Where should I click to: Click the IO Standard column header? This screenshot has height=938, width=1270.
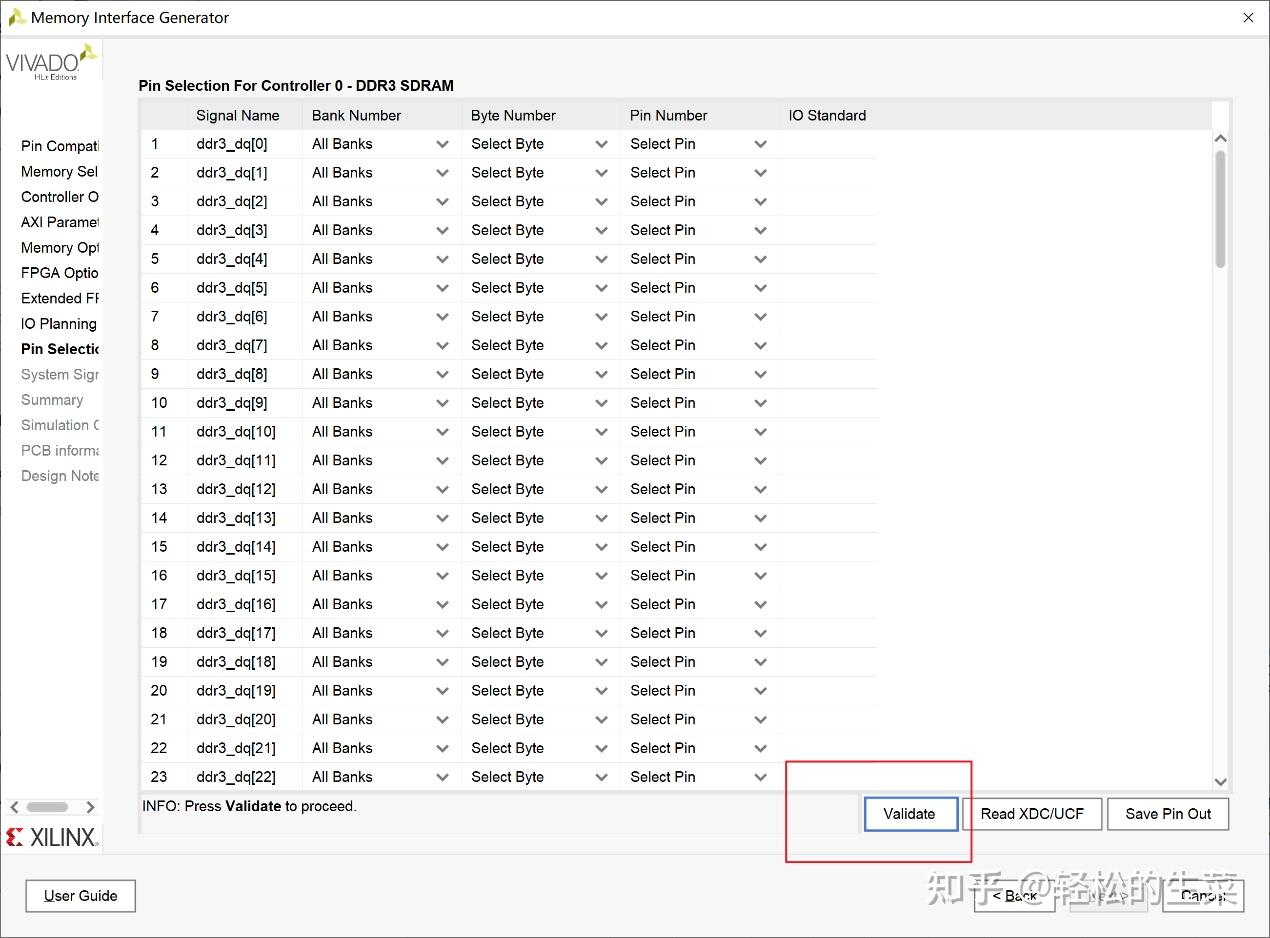tap(827, 116)
